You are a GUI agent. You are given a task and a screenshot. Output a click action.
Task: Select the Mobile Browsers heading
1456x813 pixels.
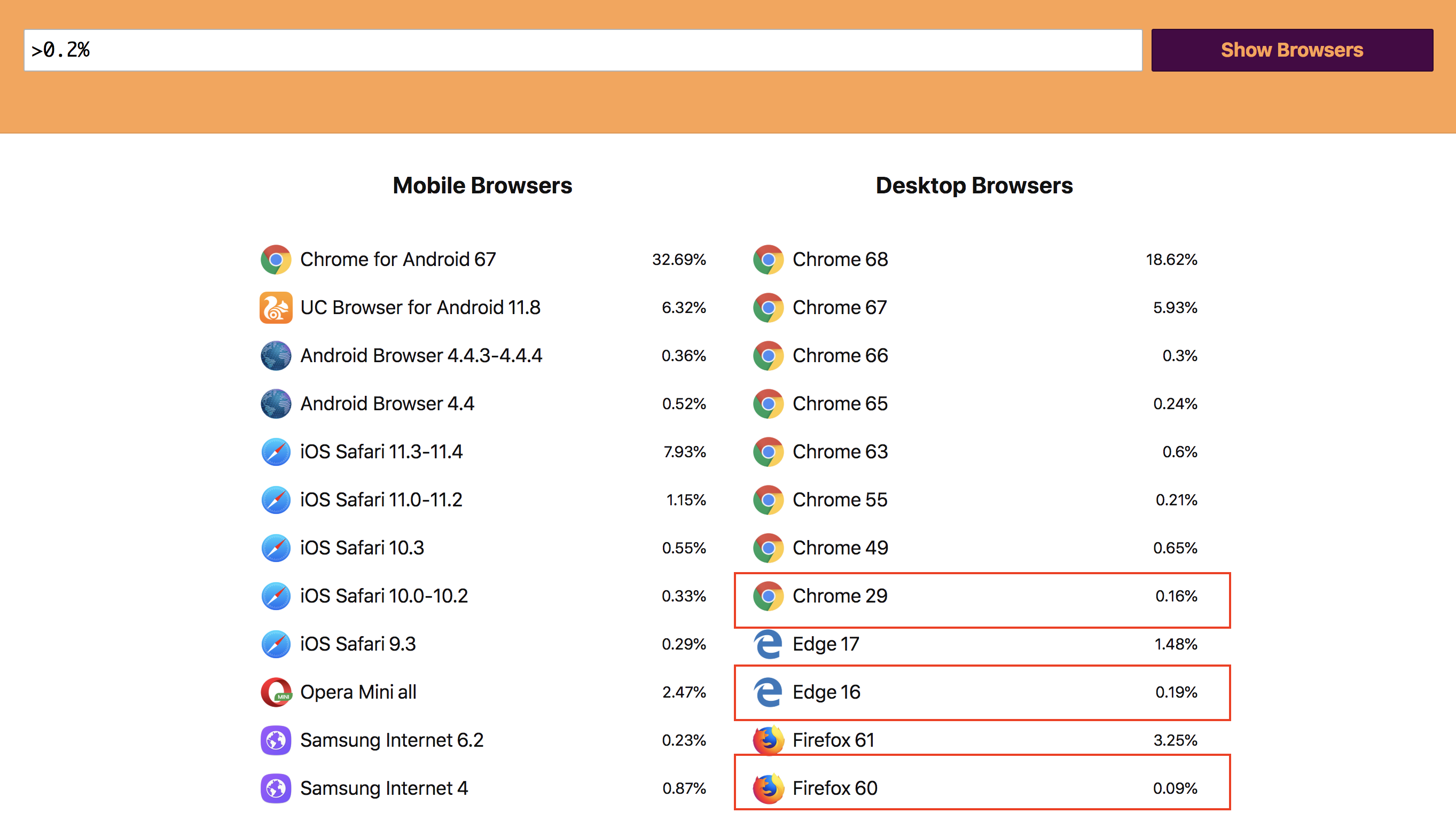(x=482, y=185)
